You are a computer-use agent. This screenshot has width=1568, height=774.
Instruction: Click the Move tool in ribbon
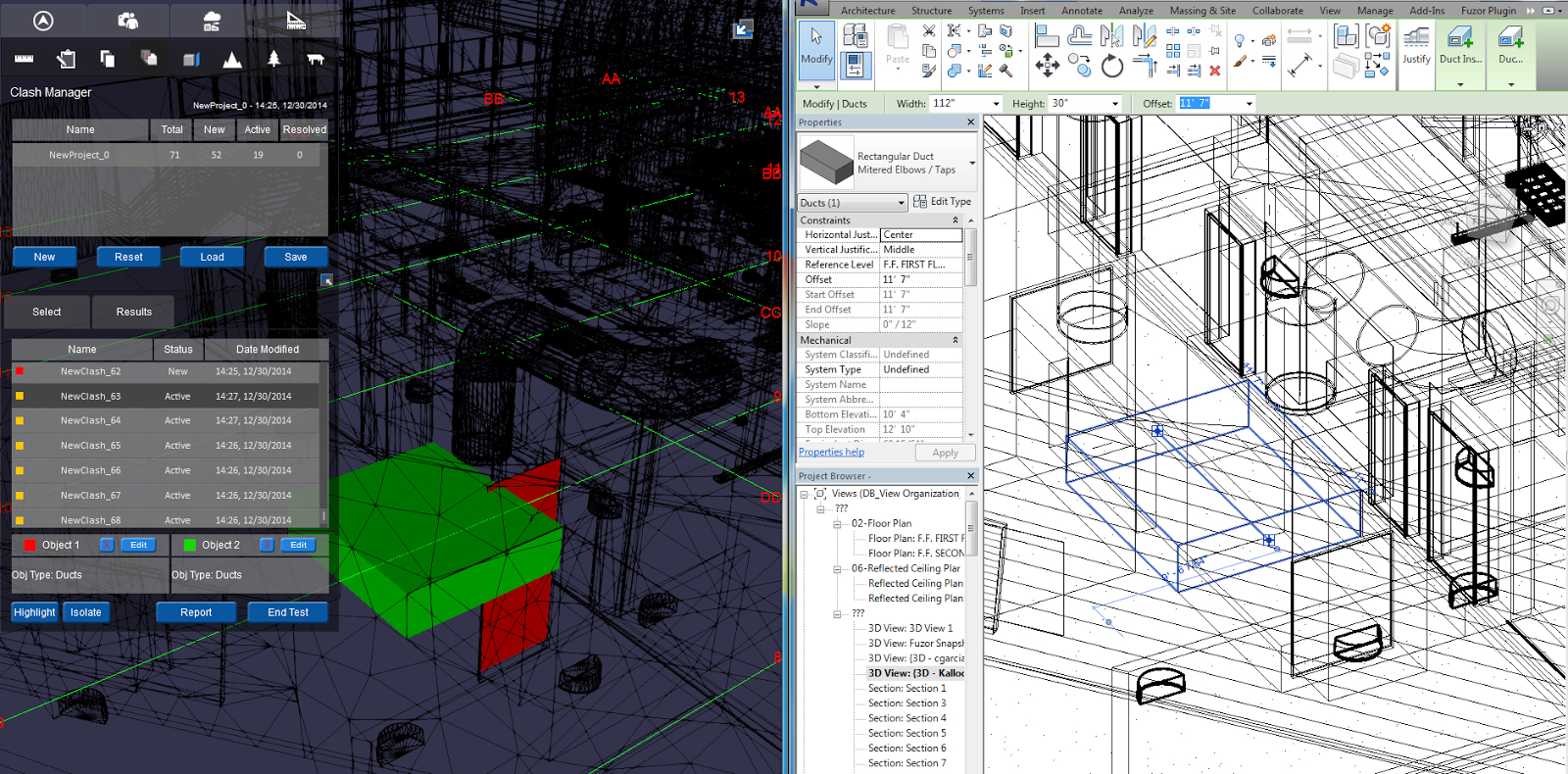tap(1047, 67)
